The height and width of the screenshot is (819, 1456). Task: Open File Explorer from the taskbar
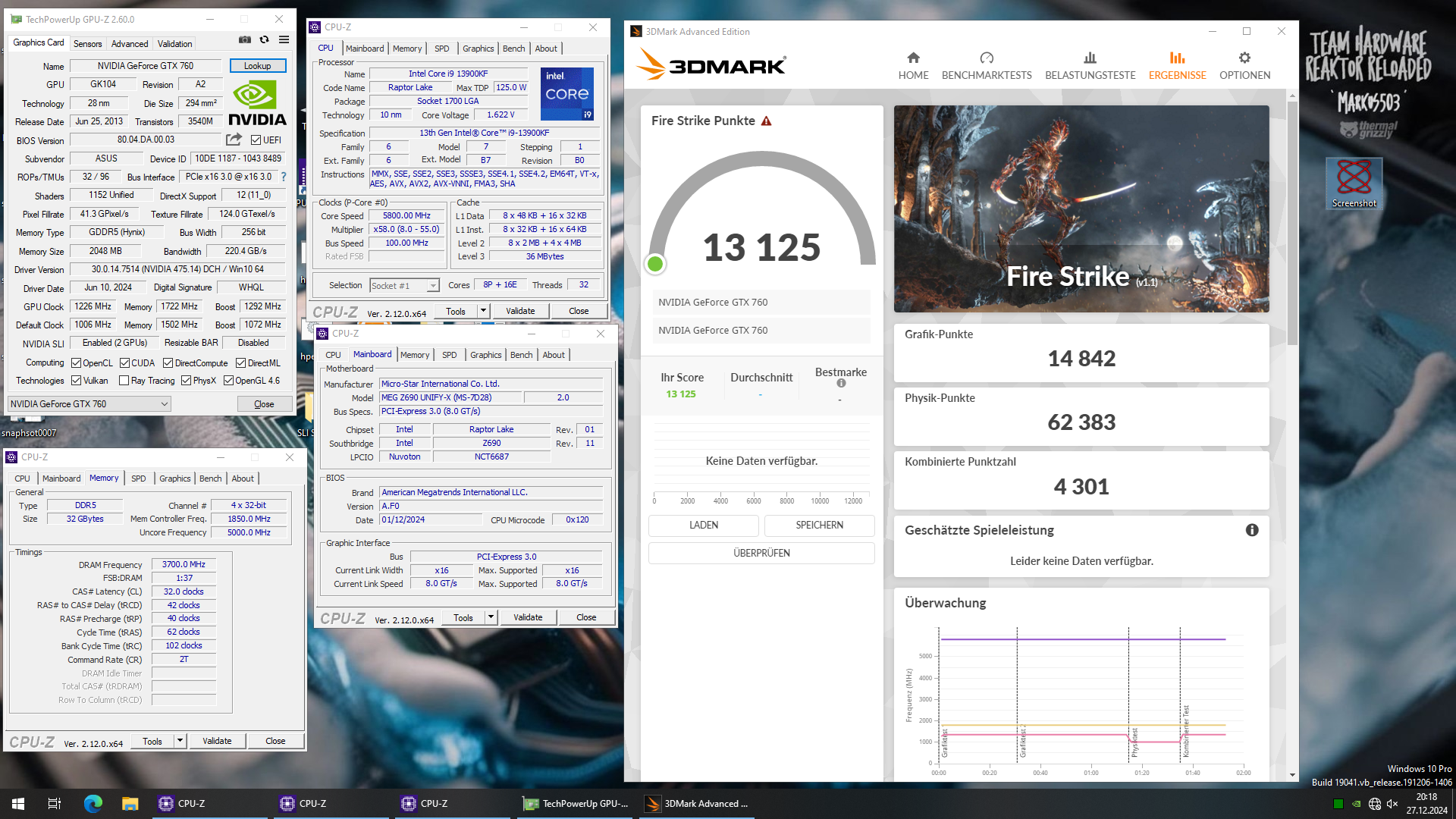coord(130,804)
